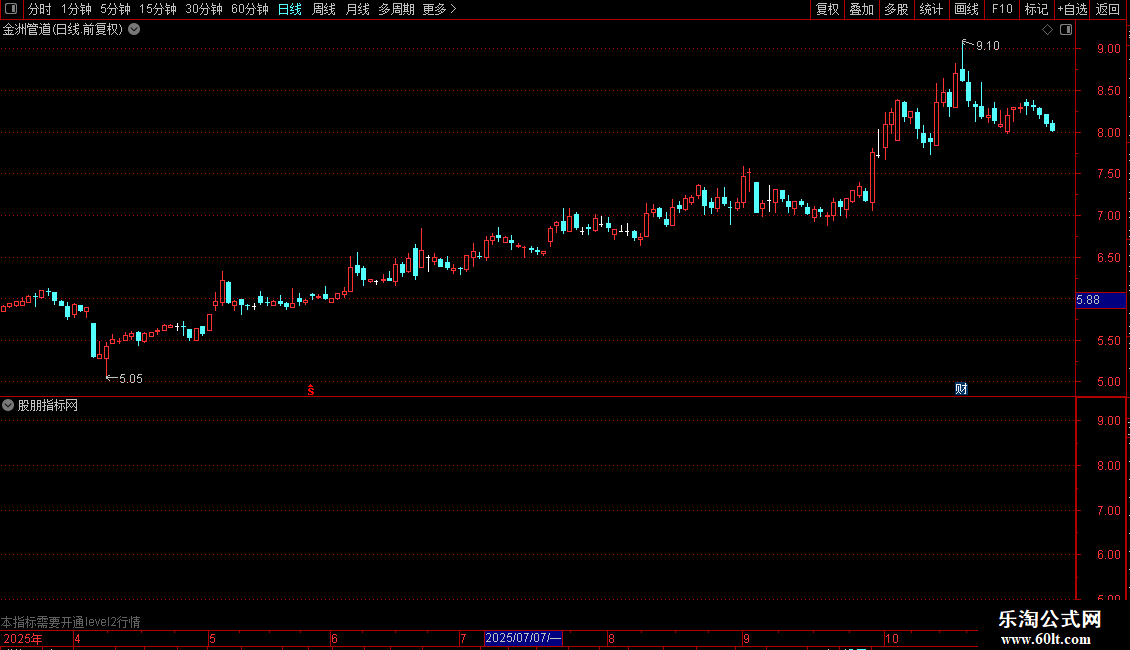Switch to 周线 weekly chart
Viewport: 1130px width, 650px height.
(324, 9)
